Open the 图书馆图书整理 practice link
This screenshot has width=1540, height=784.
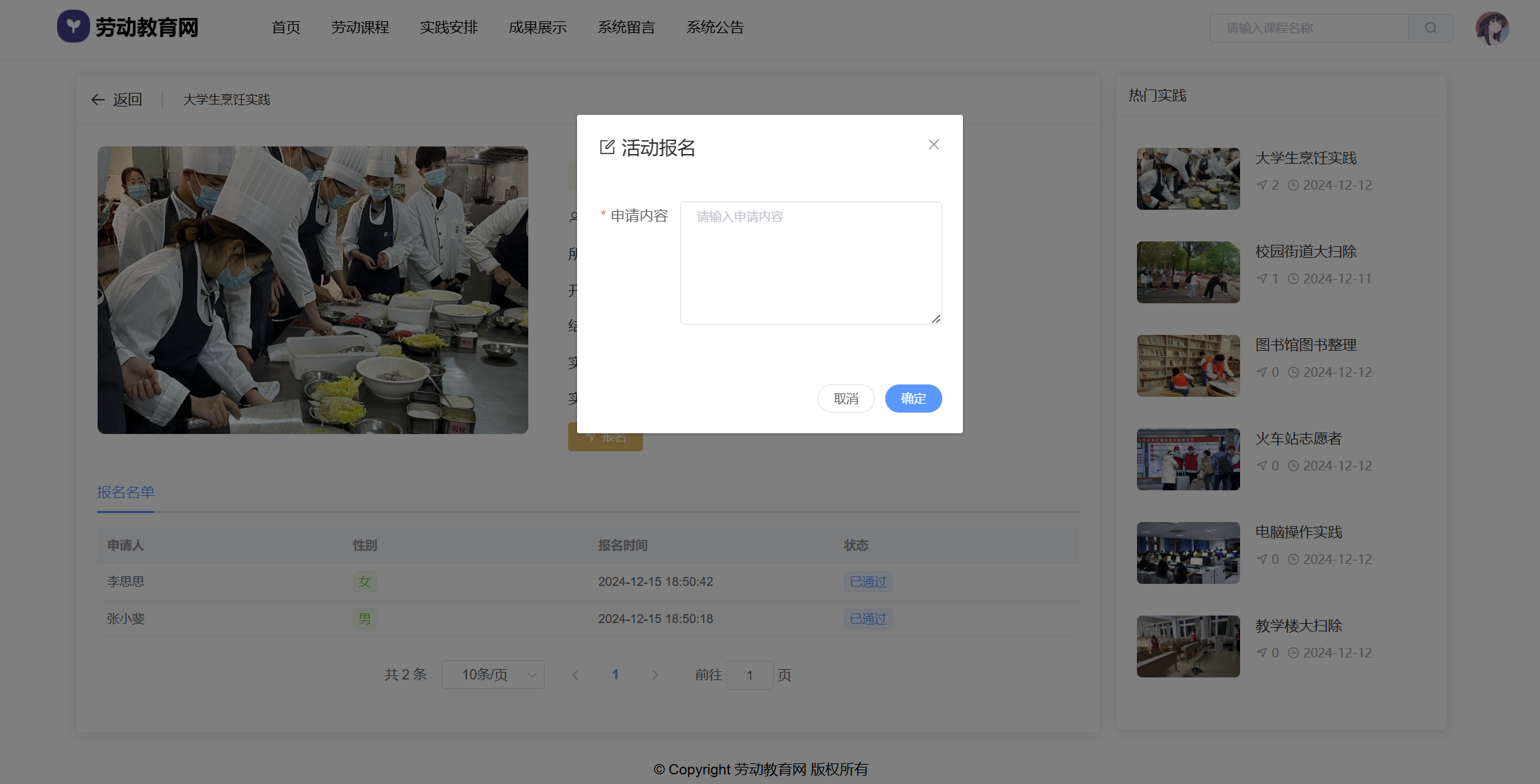click(x=1305, y=345)
